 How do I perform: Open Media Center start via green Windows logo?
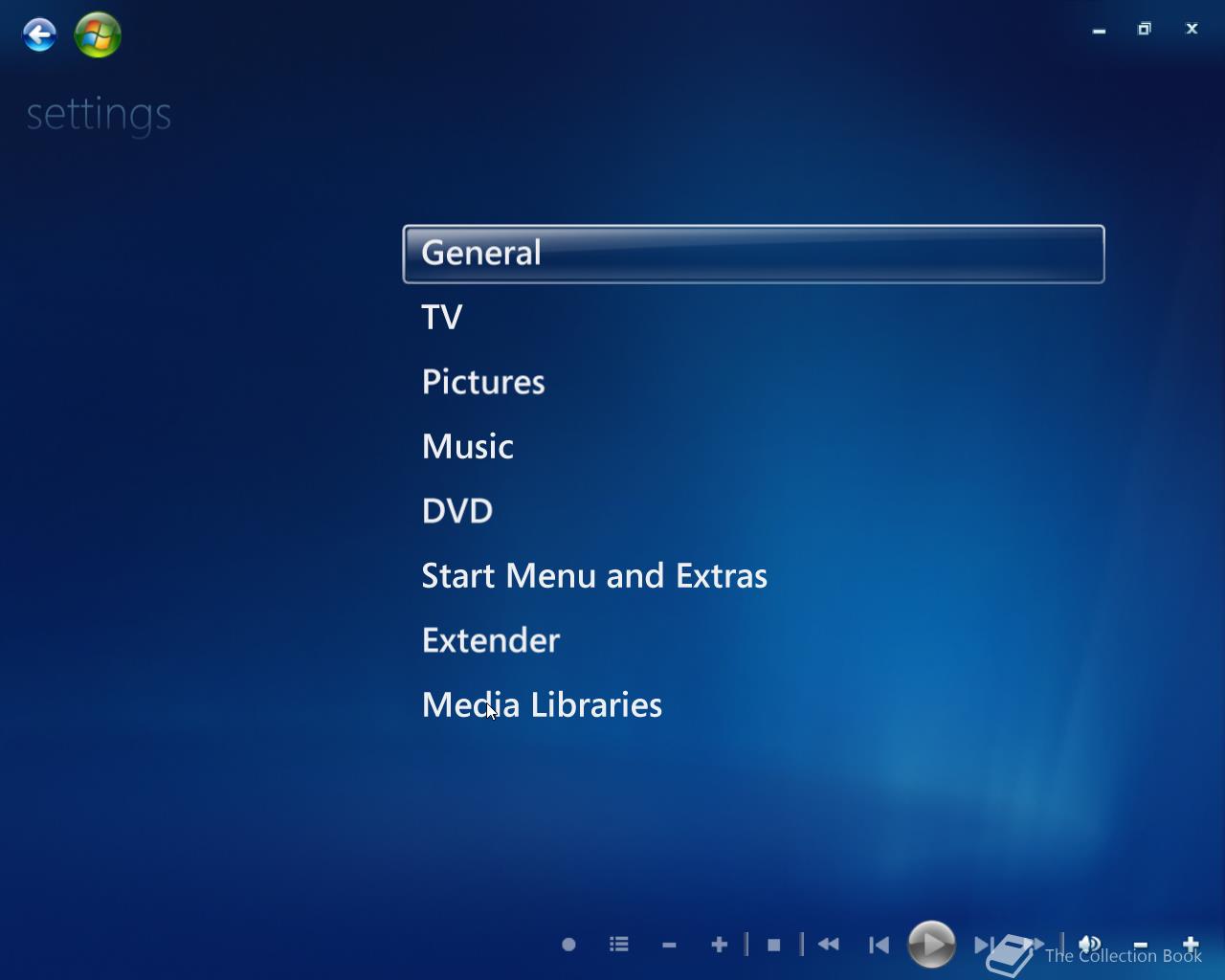[x=98, y=35]
